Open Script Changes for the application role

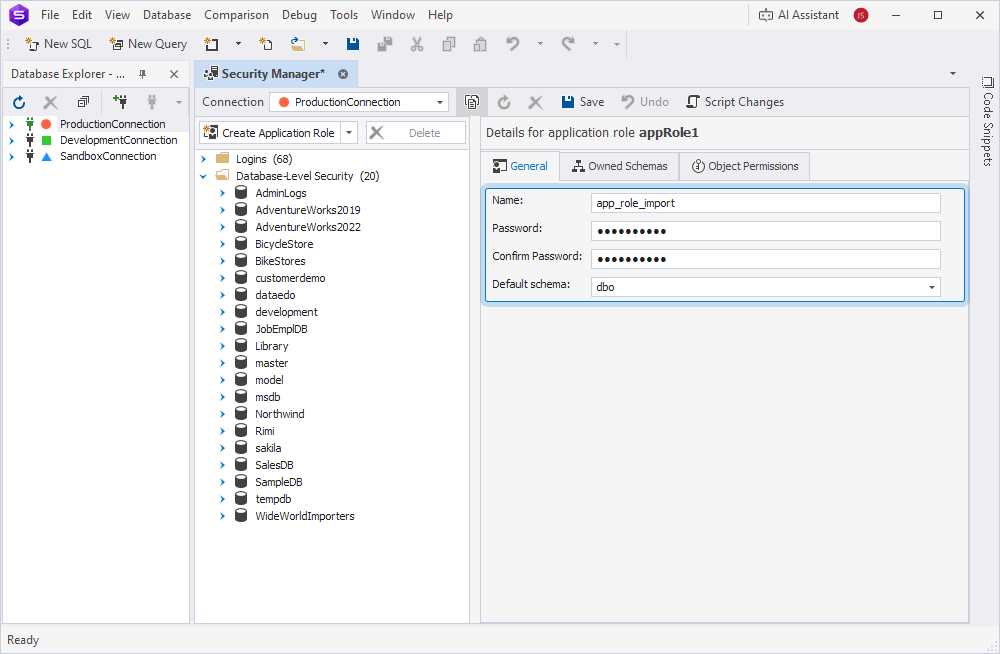[735, 101]
